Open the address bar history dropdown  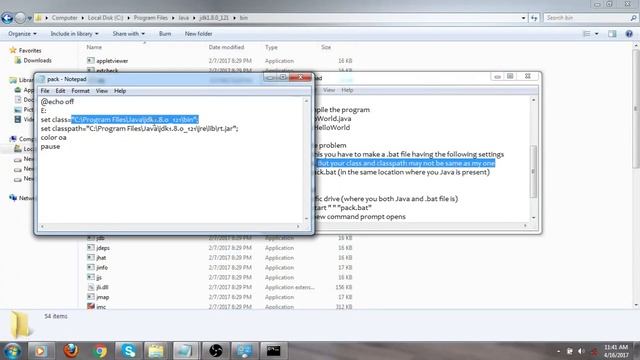(x=523, y=18)
